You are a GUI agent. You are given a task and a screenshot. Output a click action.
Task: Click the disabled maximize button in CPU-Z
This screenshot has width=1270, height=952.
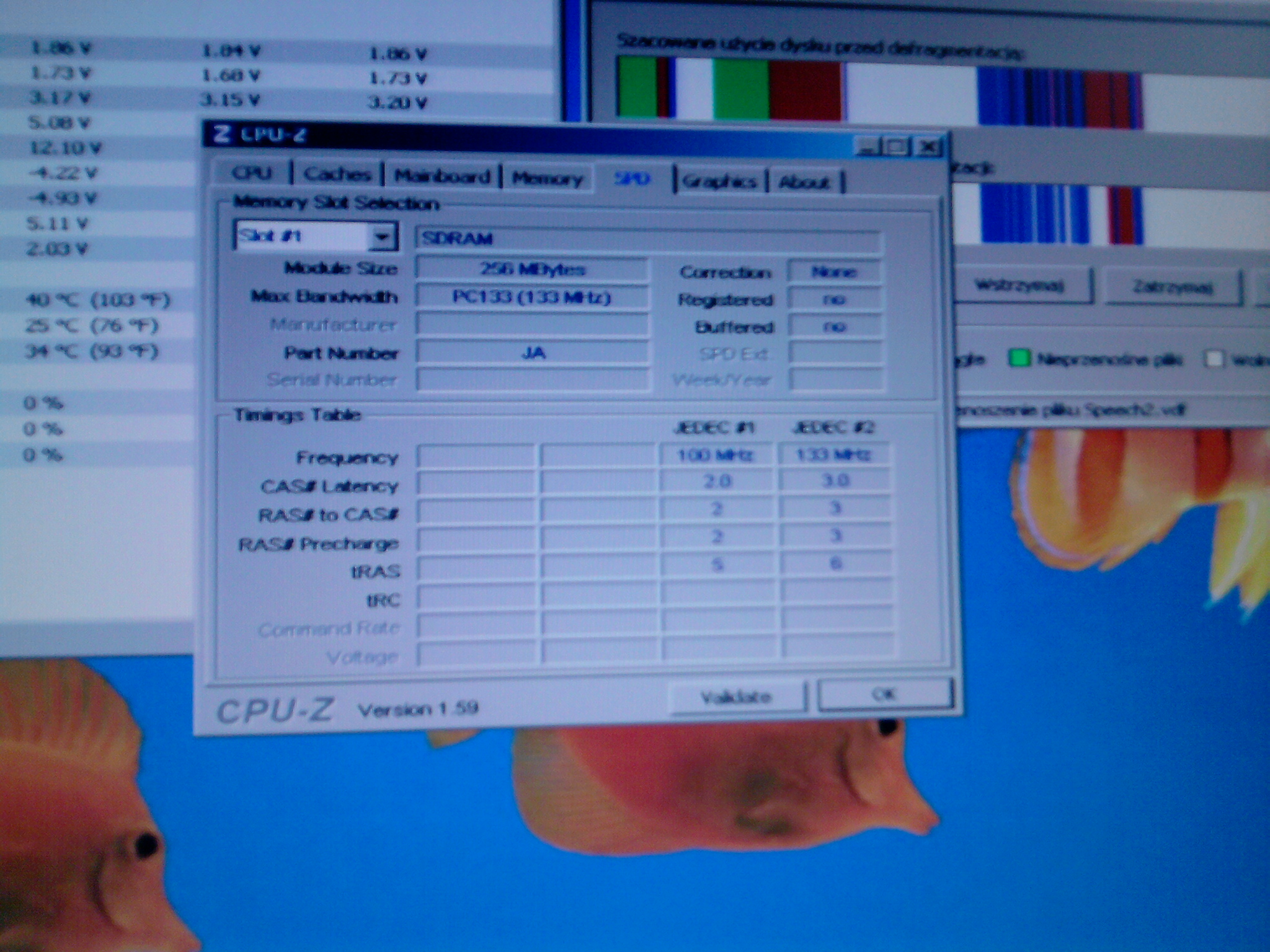897,148
